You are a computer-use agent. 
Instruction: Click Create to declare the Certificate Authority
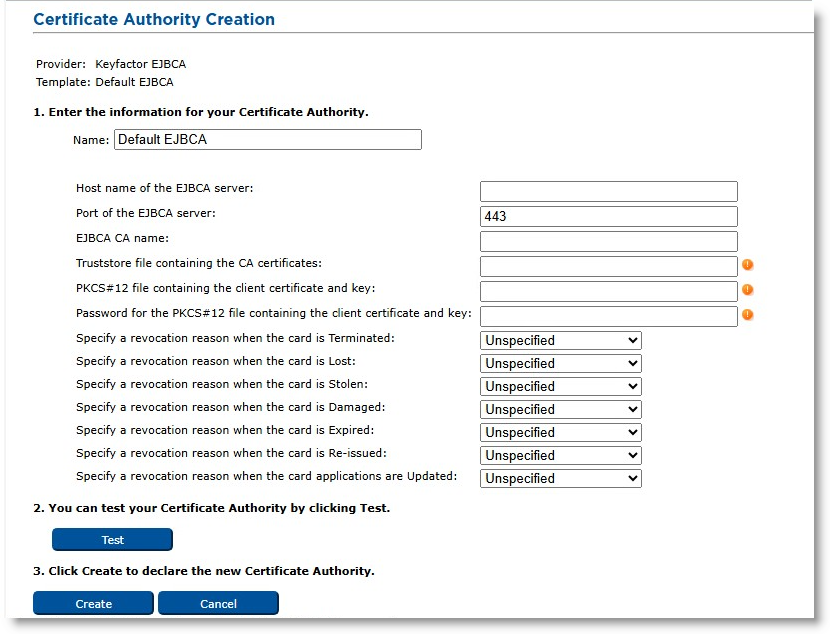(x=93, y=603)
